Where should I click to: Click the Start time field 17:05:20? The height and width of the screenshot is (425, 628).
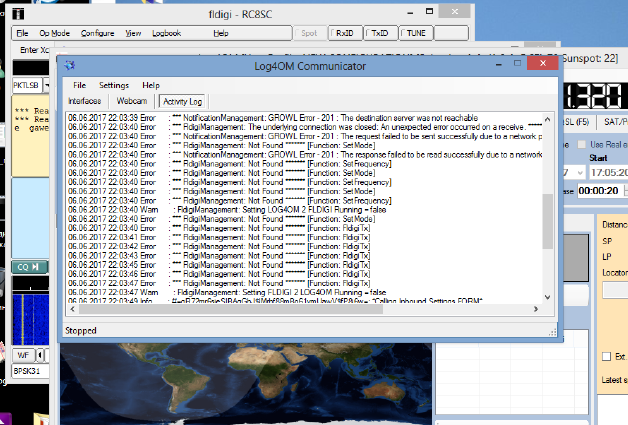(609, 173)
